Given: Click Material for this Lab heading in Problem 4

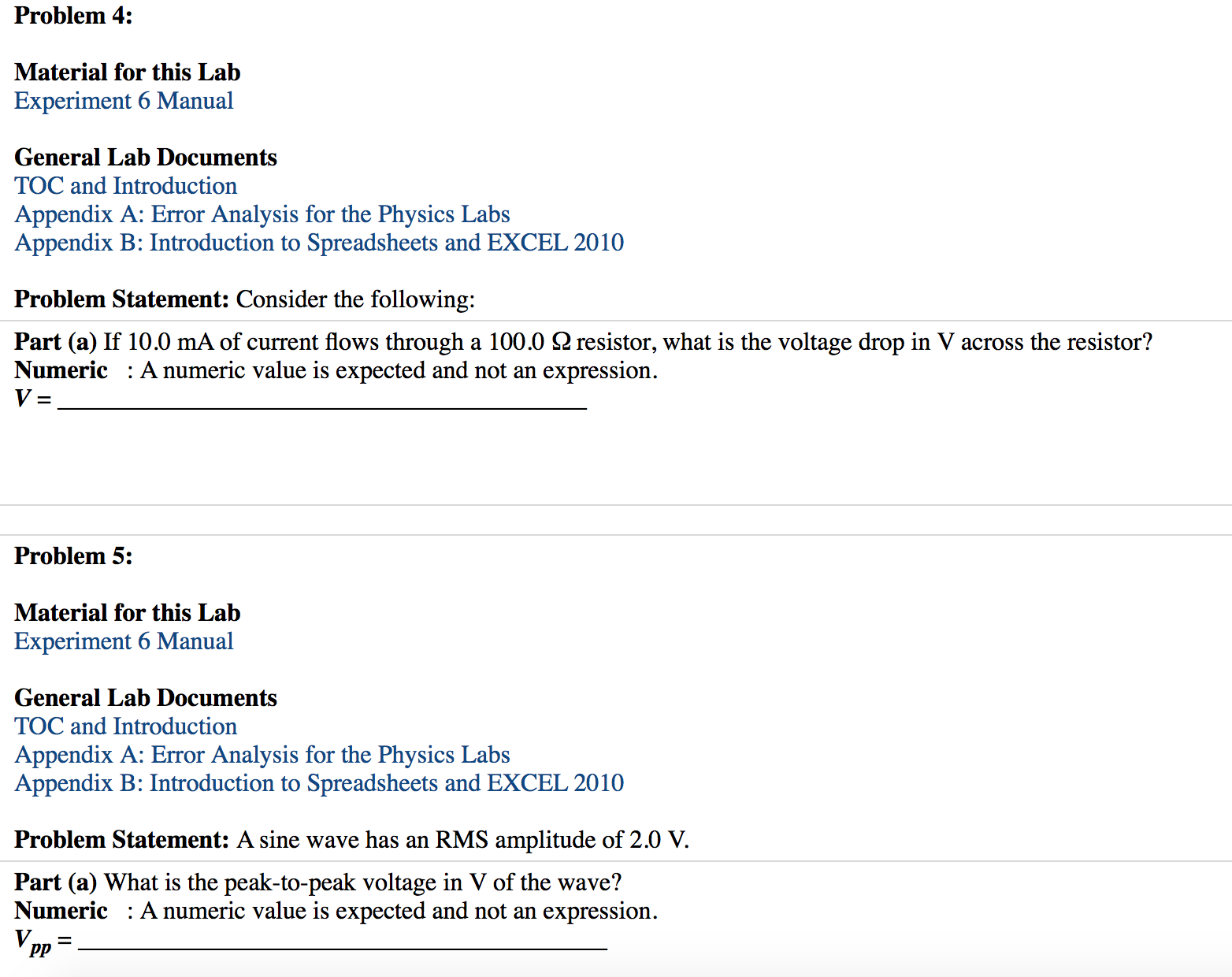Looking at the screenshot, I should click(x=128, y=72).
